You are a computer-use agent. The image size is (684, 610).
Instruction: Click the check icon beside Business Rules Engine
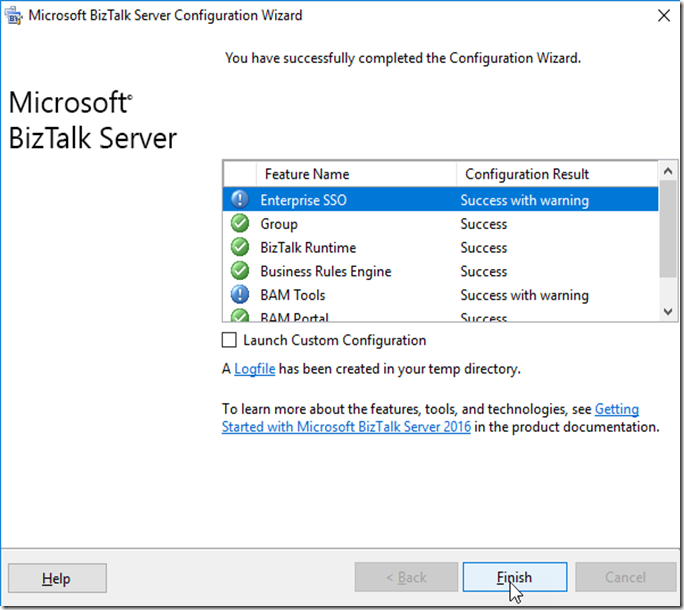click(239, 271)
